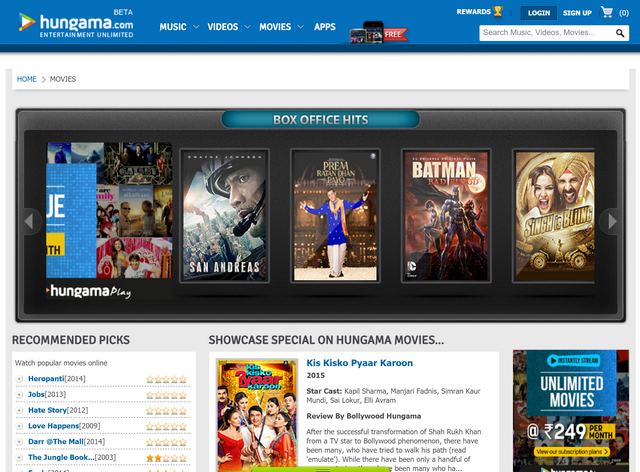Click the plus icon beside The Jungle Book
This screenshot has height=472, width=640.
click(19, 458)
